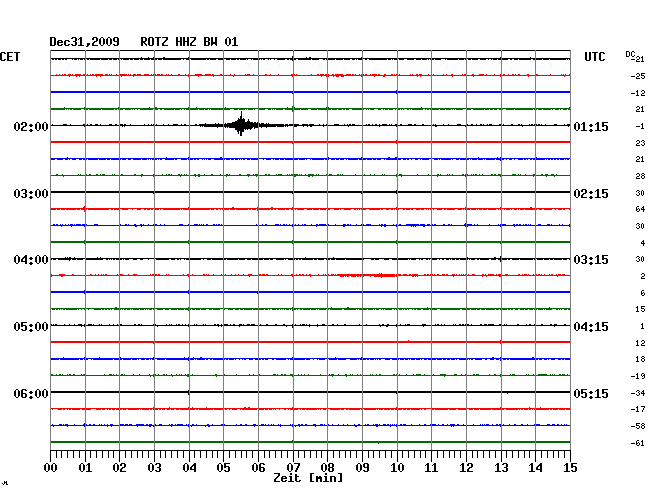The width and height of the screenshot is (650, 494).
Task: Click the 12 minute tick label
Action: 466,468
